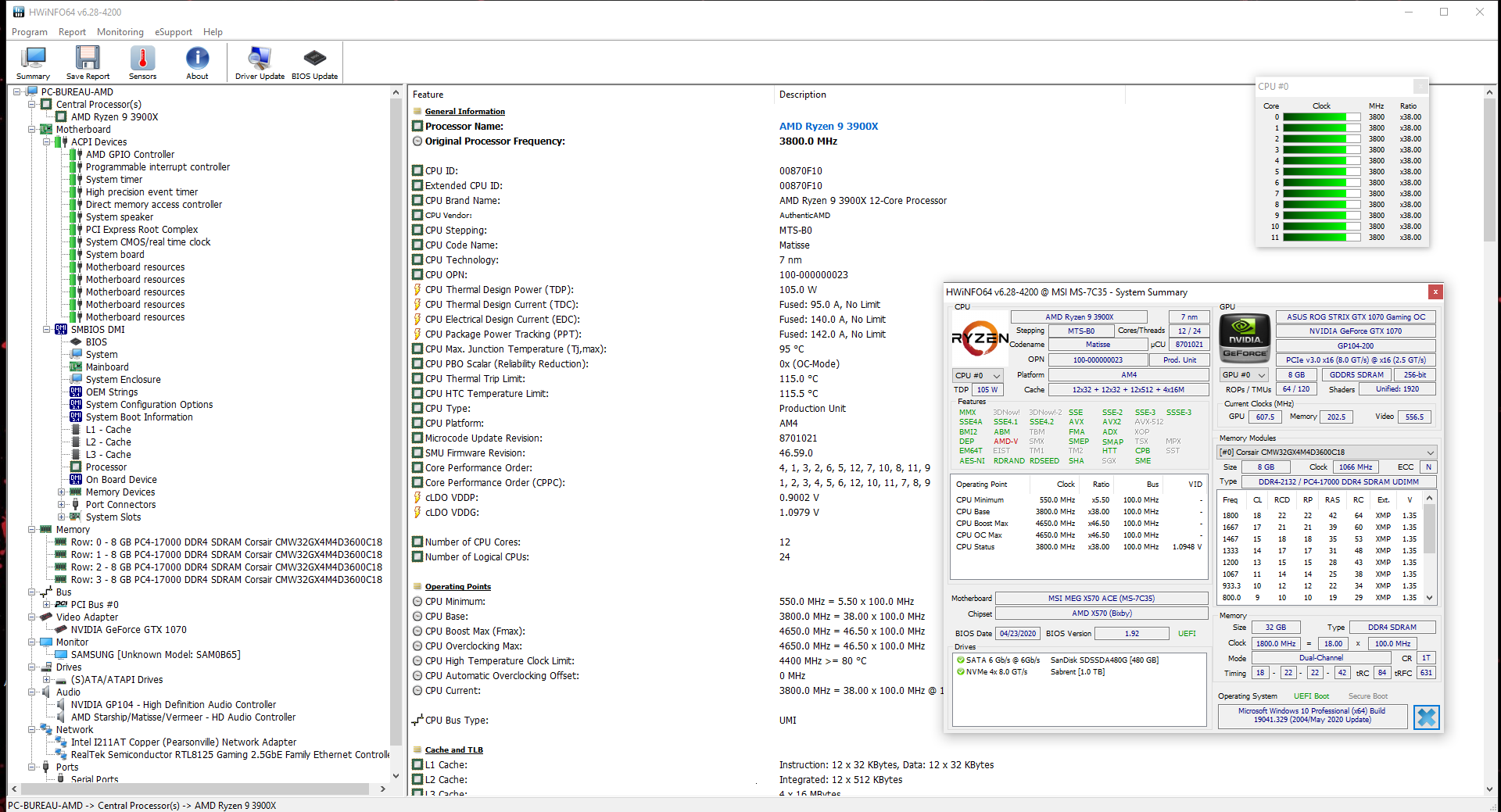Open the CPU #0 selector dropdown
1501x812 pixels.
click(x=978, y=376)
